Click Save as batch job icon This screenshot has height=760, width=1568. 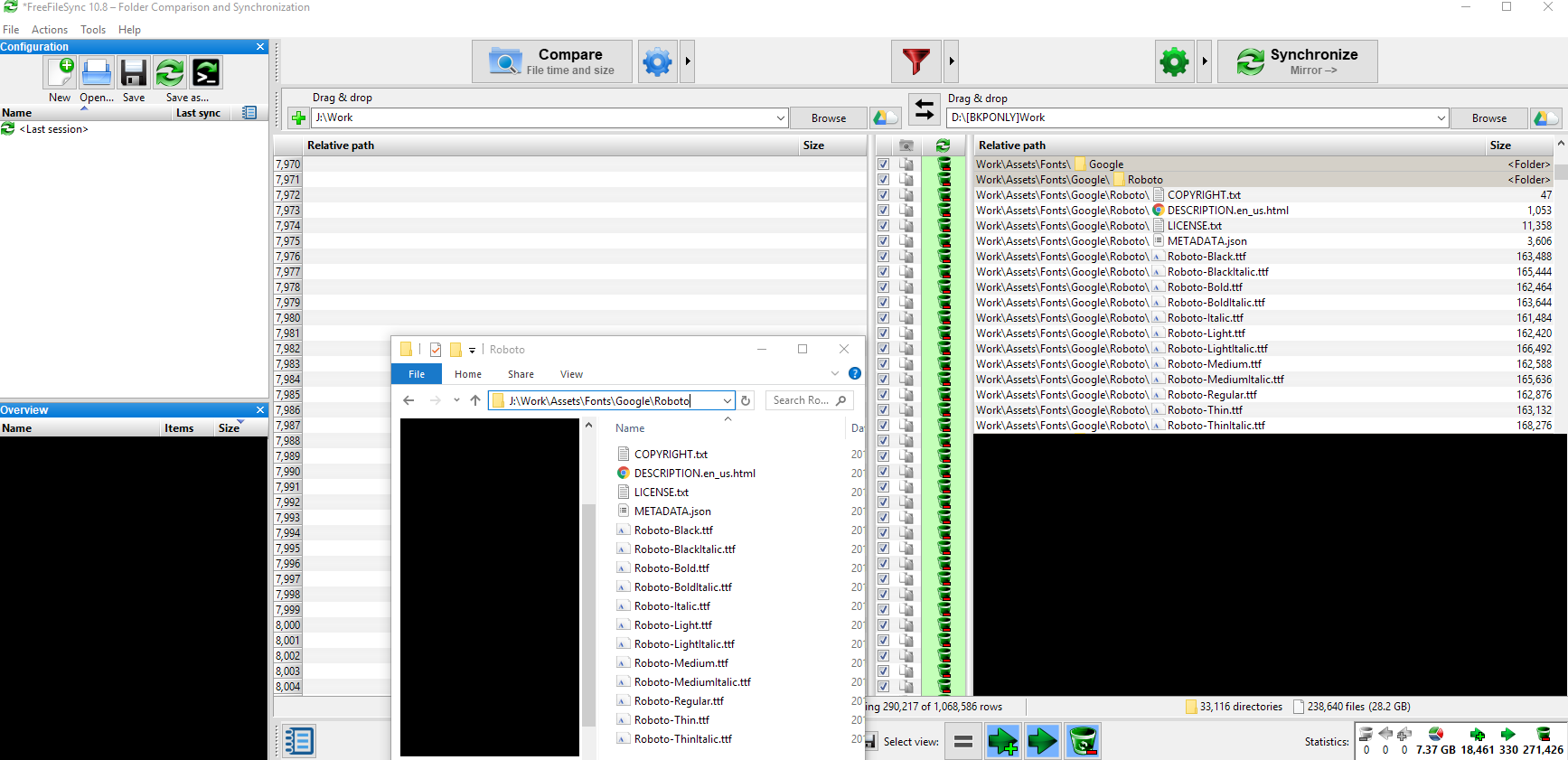[206, 72]
